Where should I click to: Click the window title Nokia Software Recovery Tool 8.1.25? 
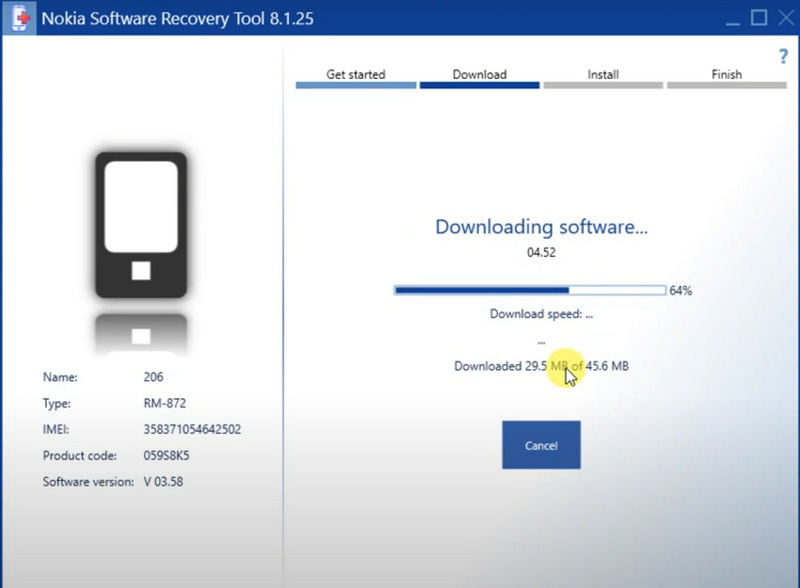[178, 18]
